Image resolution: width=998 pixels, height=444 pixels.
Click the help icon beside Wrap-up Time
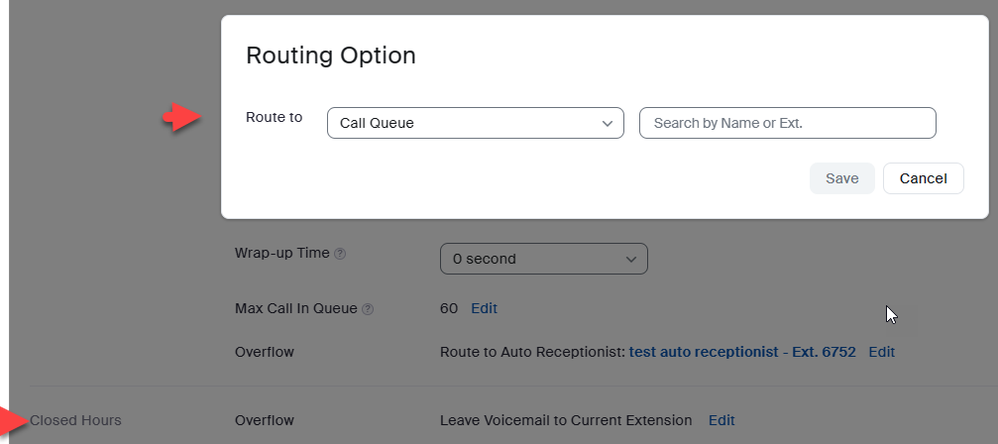pyautogui.click(x=340, y=254)
